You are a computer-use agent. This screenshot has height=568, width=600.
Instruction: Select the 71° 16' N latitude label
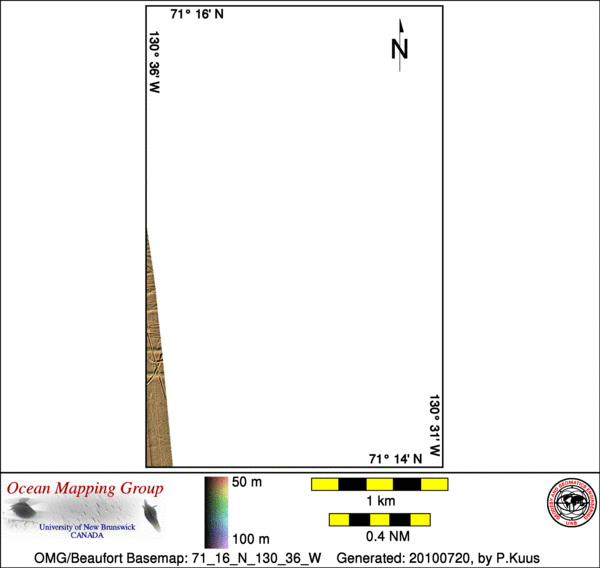pos(194,13)
